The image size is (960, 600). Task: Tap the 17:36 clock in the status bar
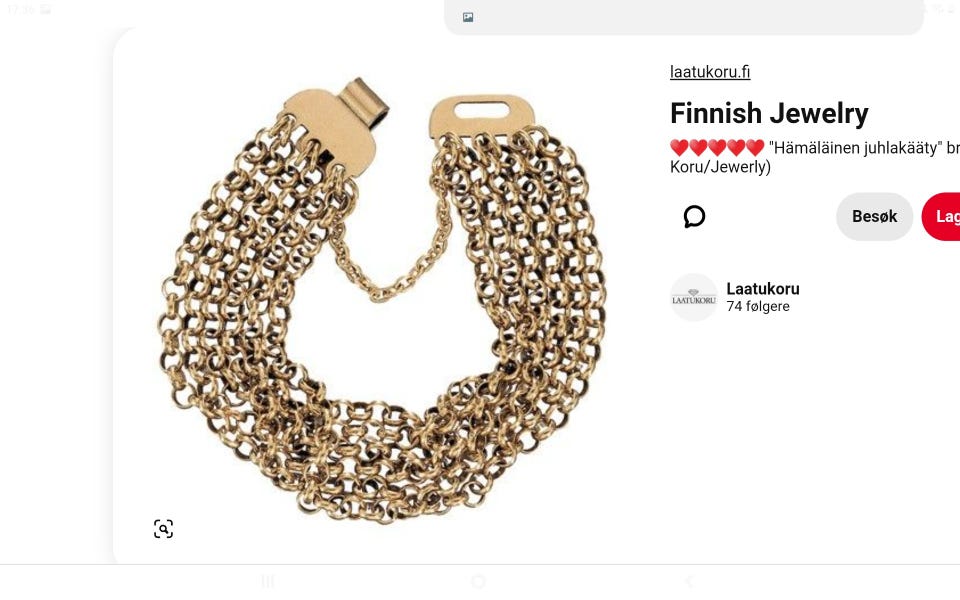coord(21,9)
